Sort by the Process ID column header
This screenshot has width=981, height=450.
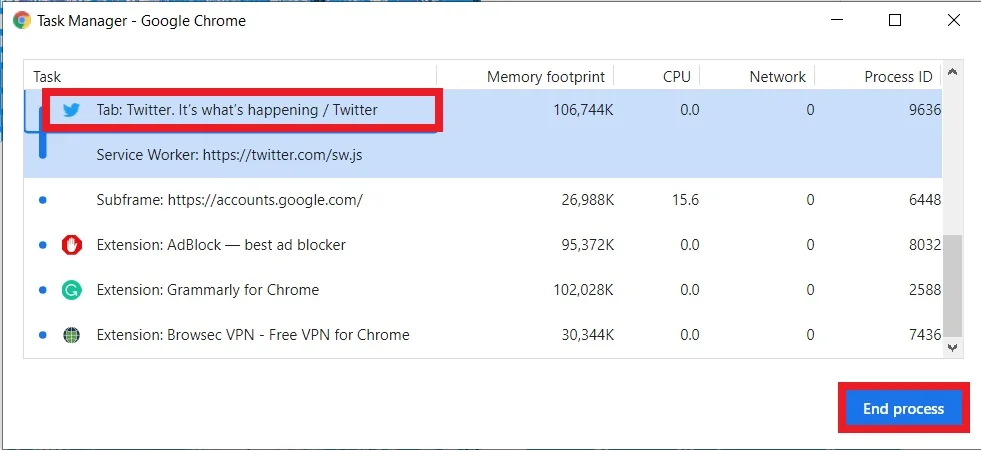point(879,76)
